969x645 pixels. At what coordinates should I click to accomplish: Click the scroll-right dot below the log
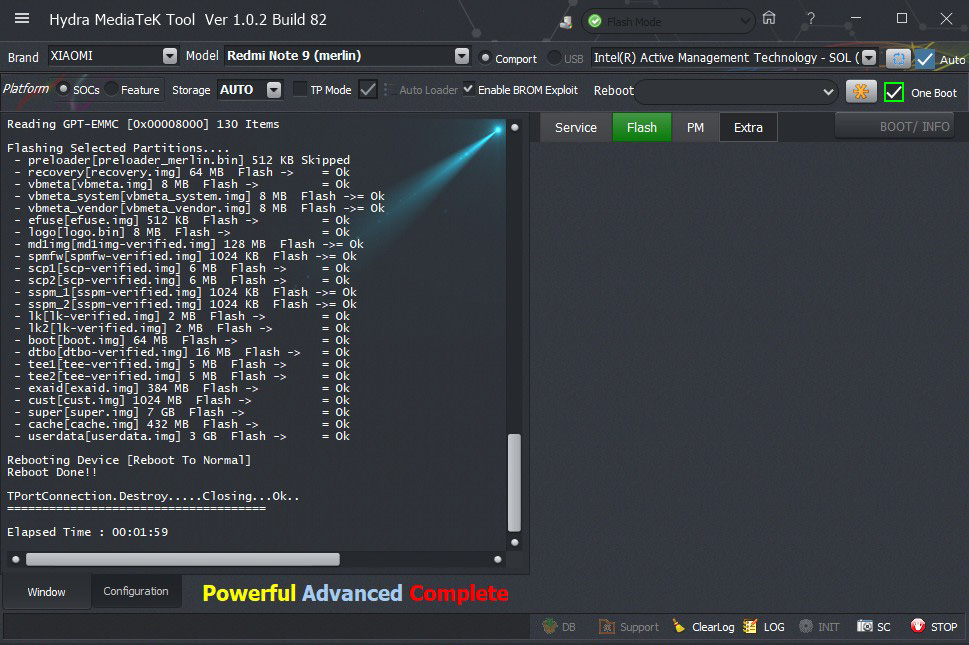coord(497,560)
